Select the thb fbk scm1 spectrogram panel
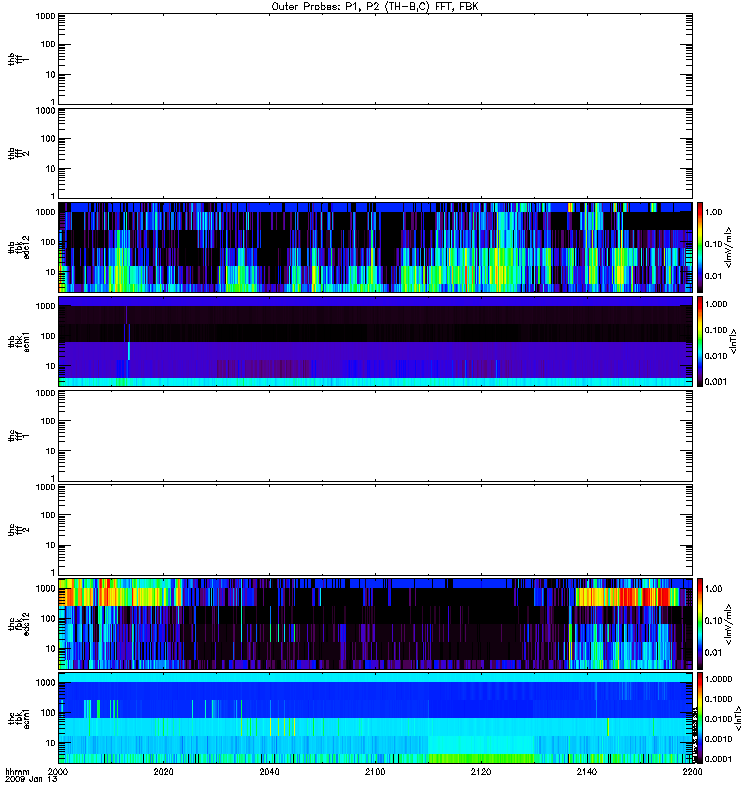The height and width of the screenshot is (800, 750). click(375, 341)
